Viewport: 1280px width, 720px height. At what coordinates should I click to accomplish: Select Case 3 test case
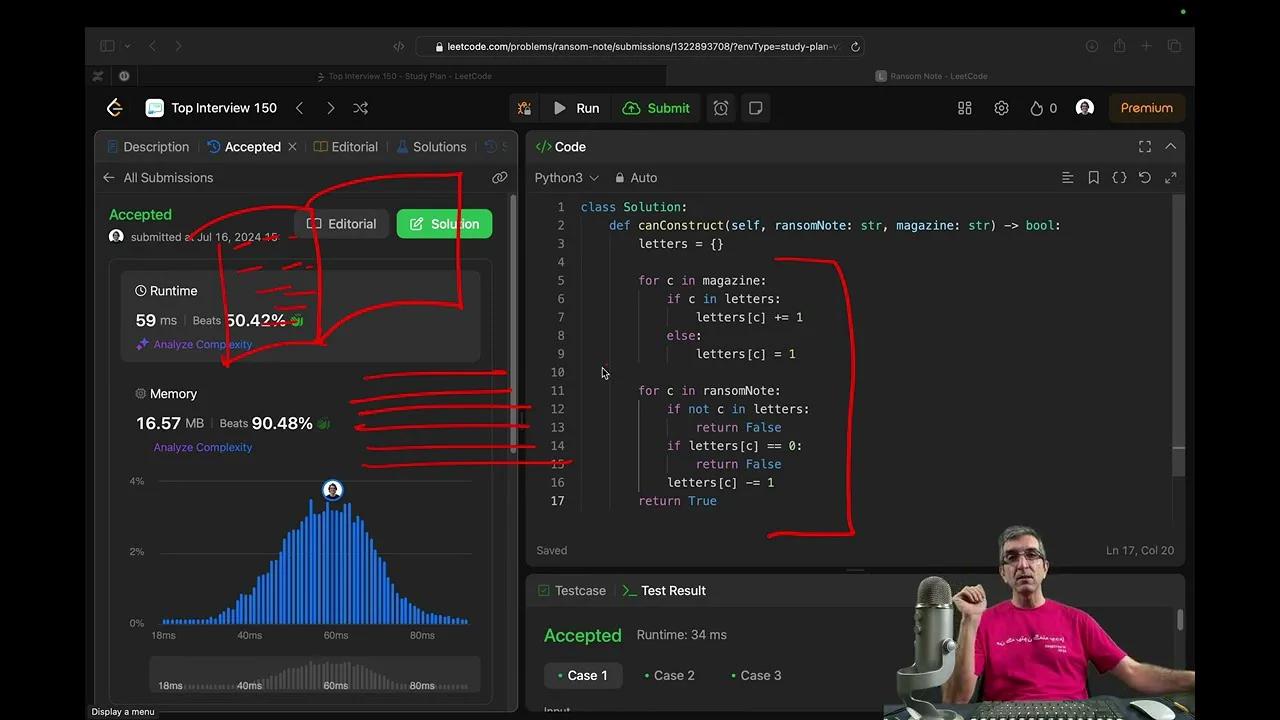tap(757, 675)
